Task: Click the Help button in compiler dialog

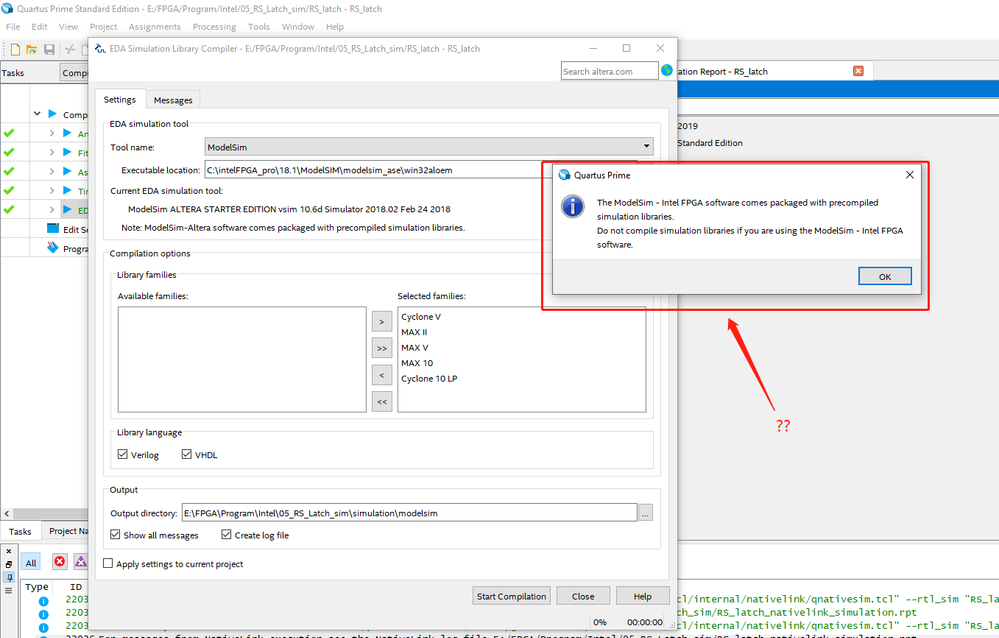Action: [x=642, y=596]
